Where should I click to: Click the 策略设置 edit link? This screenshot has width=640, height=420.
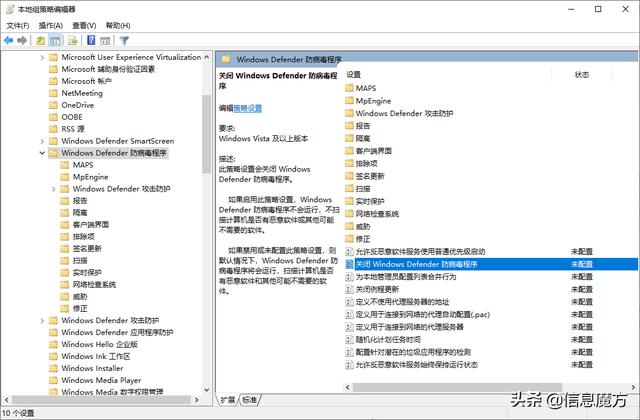pos(248,108)
